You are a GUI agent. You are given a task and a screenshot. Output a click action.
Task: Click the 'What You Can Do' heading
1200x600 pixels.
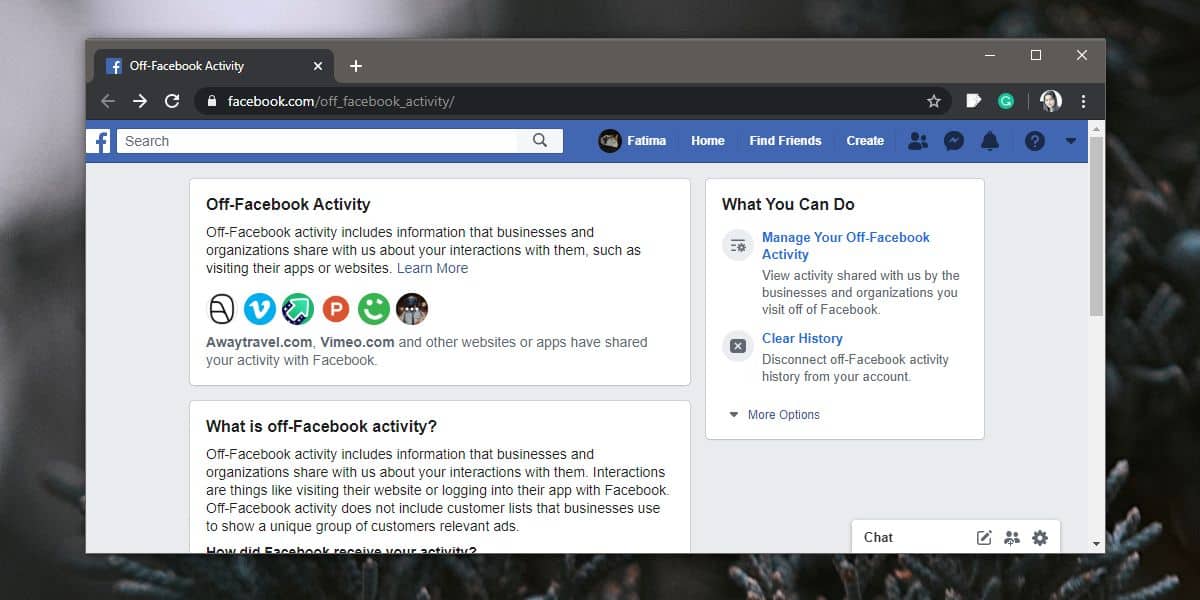click(788, 204)
